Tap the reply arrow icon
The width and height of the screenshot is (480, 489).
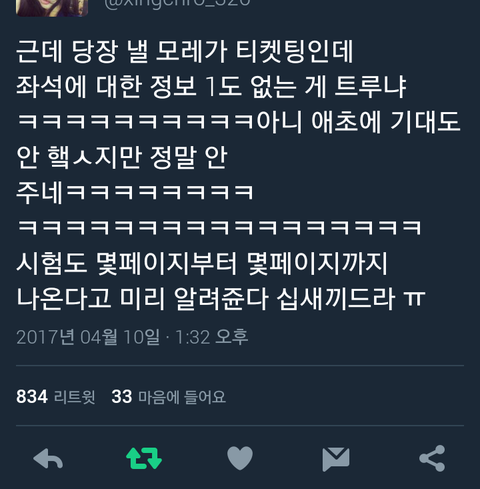tap(48, 459)
